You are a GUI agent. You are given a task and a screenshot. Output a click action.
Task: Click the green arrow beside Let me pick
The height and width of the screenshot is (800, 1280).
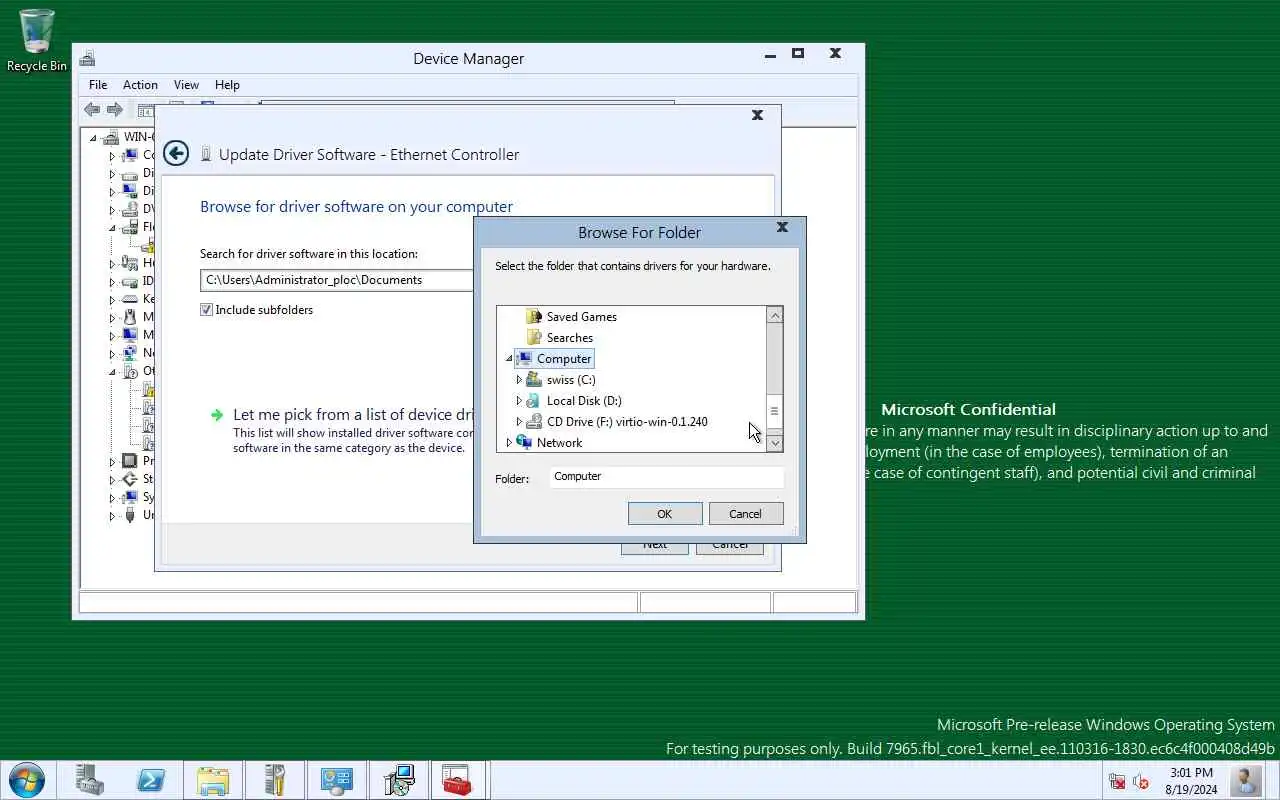pyautogui.click(x=216, y=415)
